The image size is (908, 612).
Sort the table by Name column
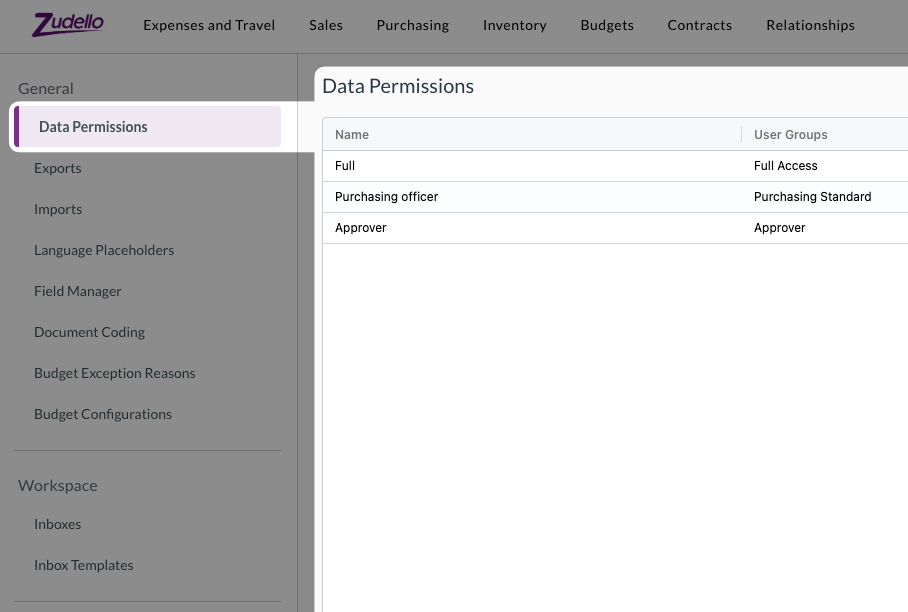(352, 134)
